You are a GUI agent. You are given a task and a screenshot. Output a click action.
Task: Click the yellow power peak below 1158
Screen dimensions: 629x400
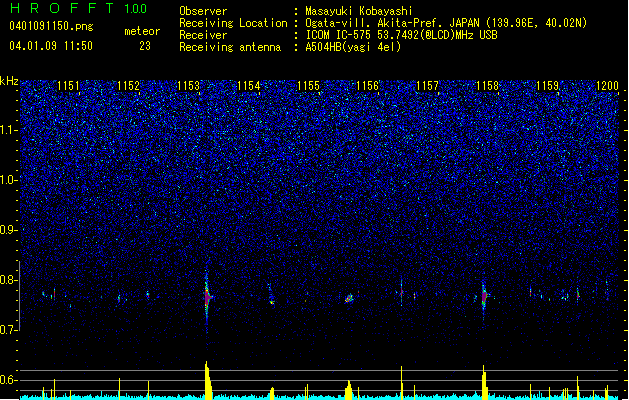click(x=485, y=381)
